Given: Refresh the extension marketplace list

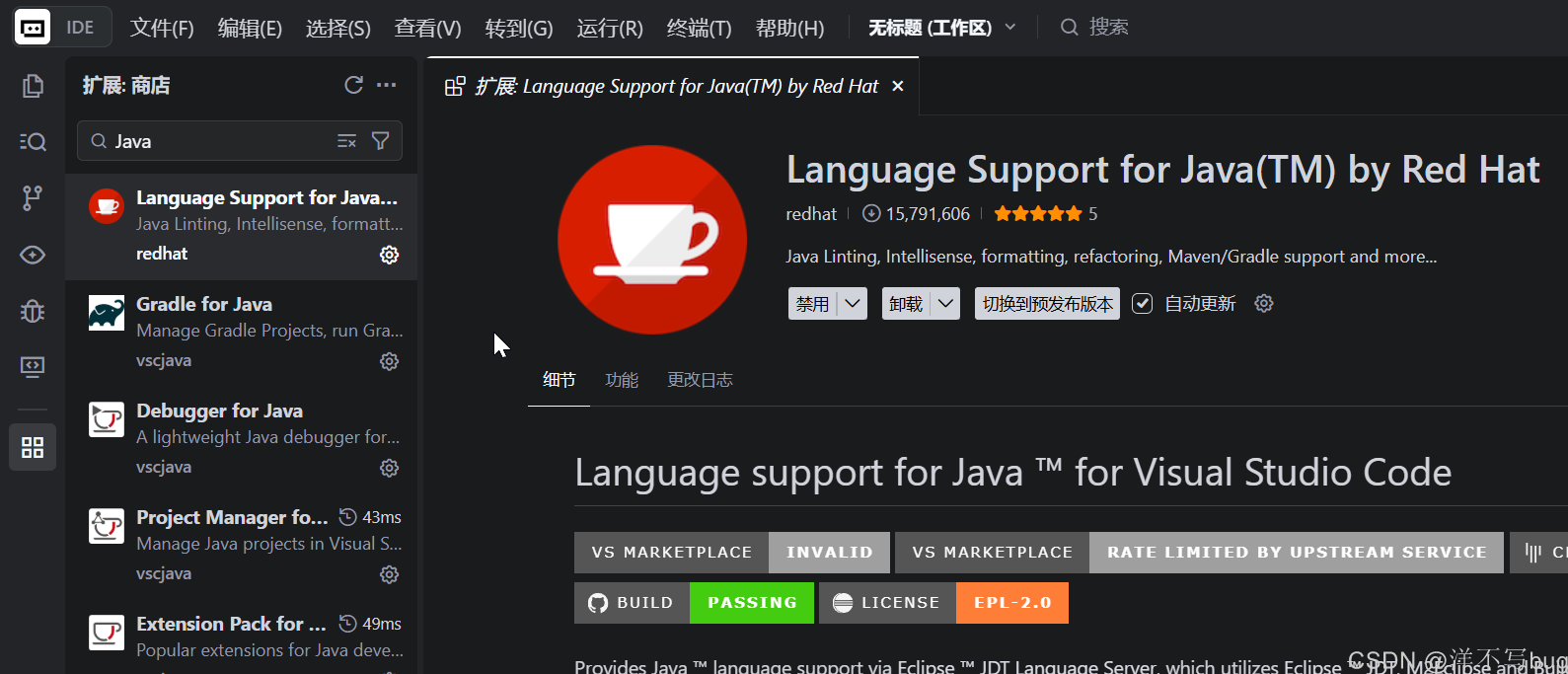Looking at the screenshot, I should (353, 85).
